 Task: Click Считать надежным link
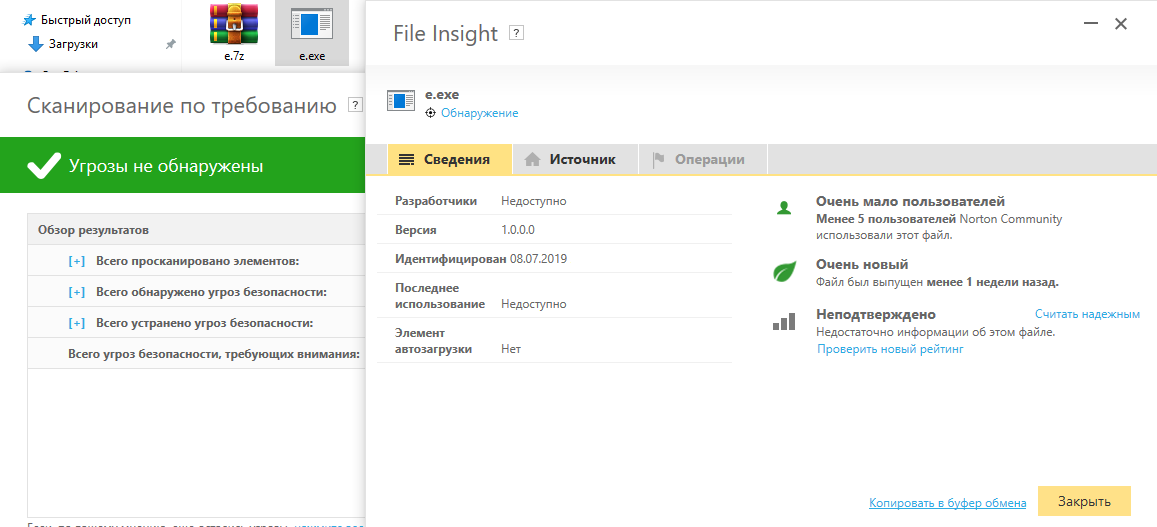point(1087,314)
